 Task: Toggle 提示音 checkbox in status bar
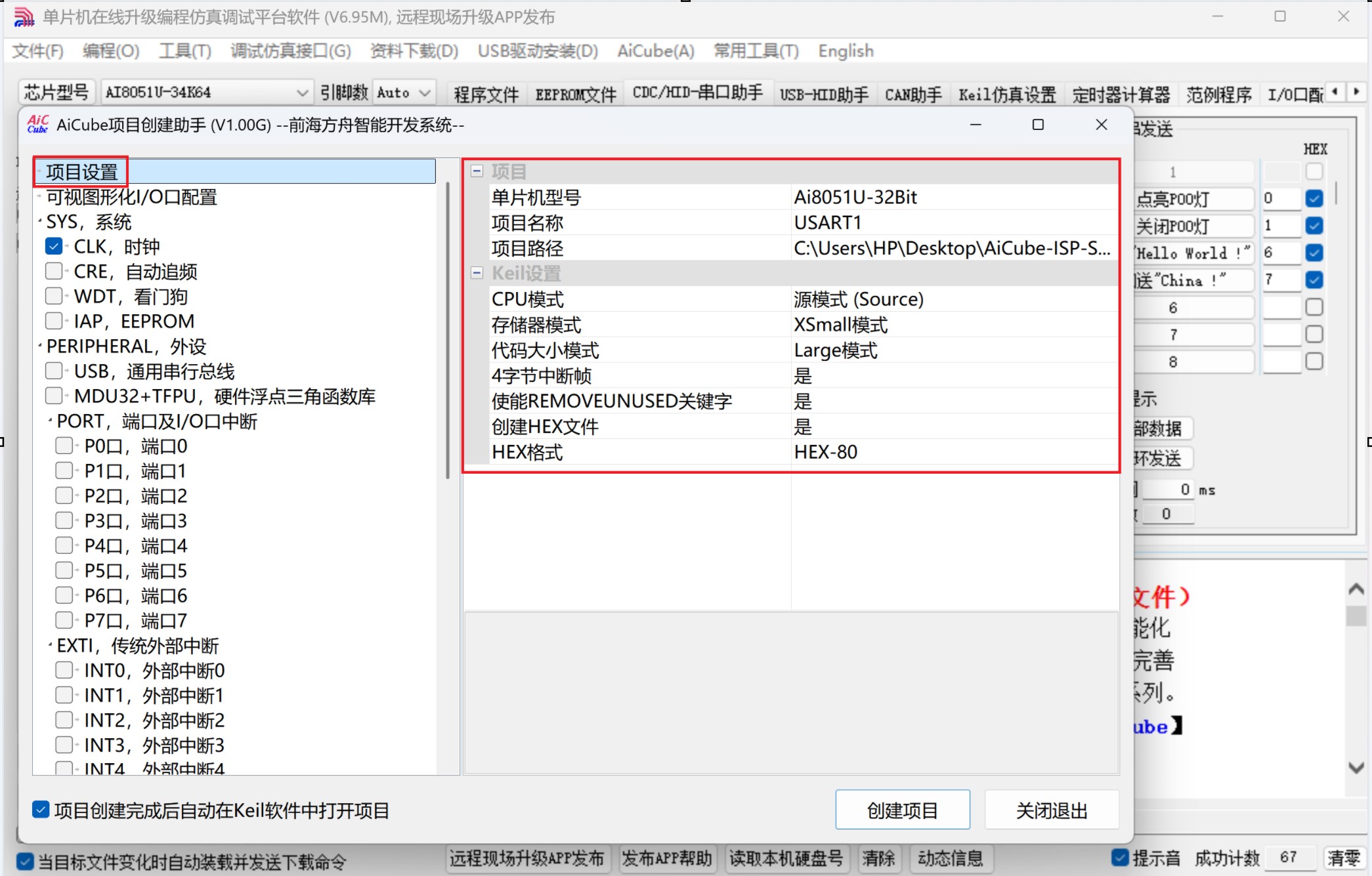point(1120,857)
